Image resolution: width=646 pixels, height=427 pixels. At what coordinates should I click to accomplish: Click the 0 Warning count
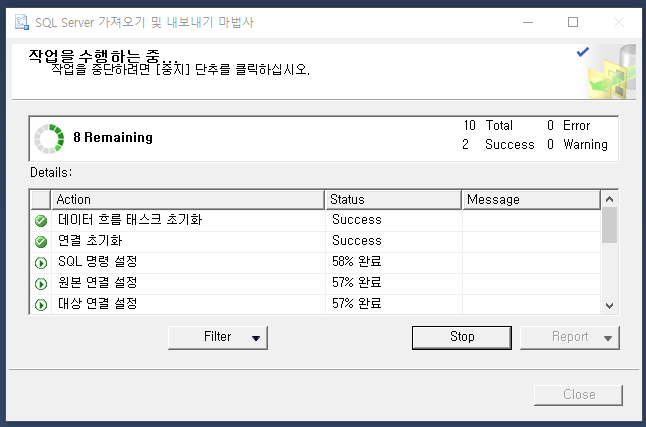click(x=577, y=144)
